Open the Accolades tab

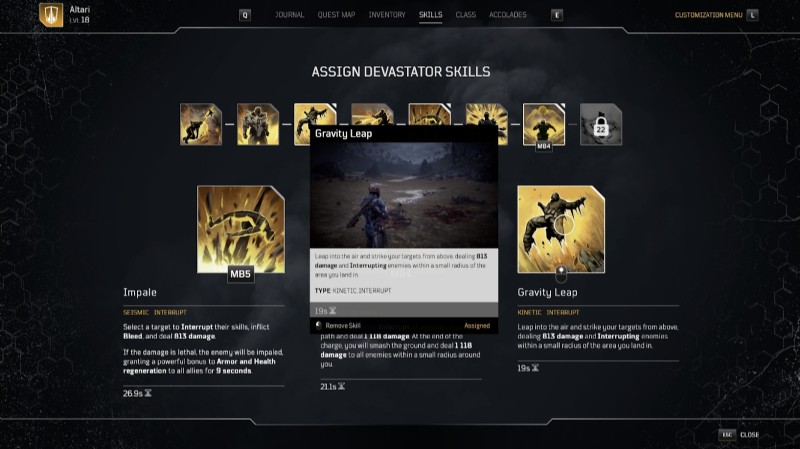click(508, 15)
